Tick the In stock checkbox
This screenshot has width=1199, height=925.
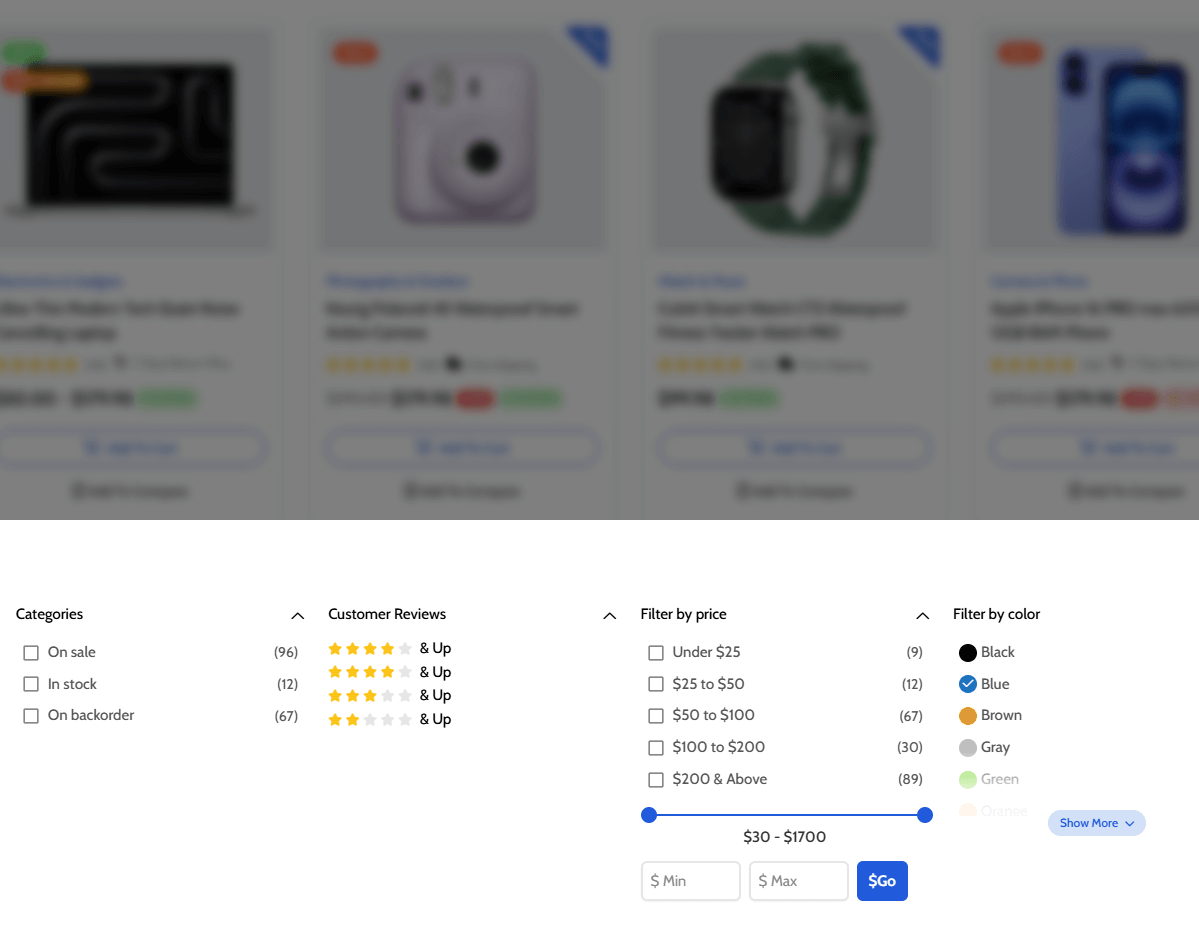(31, 685)
